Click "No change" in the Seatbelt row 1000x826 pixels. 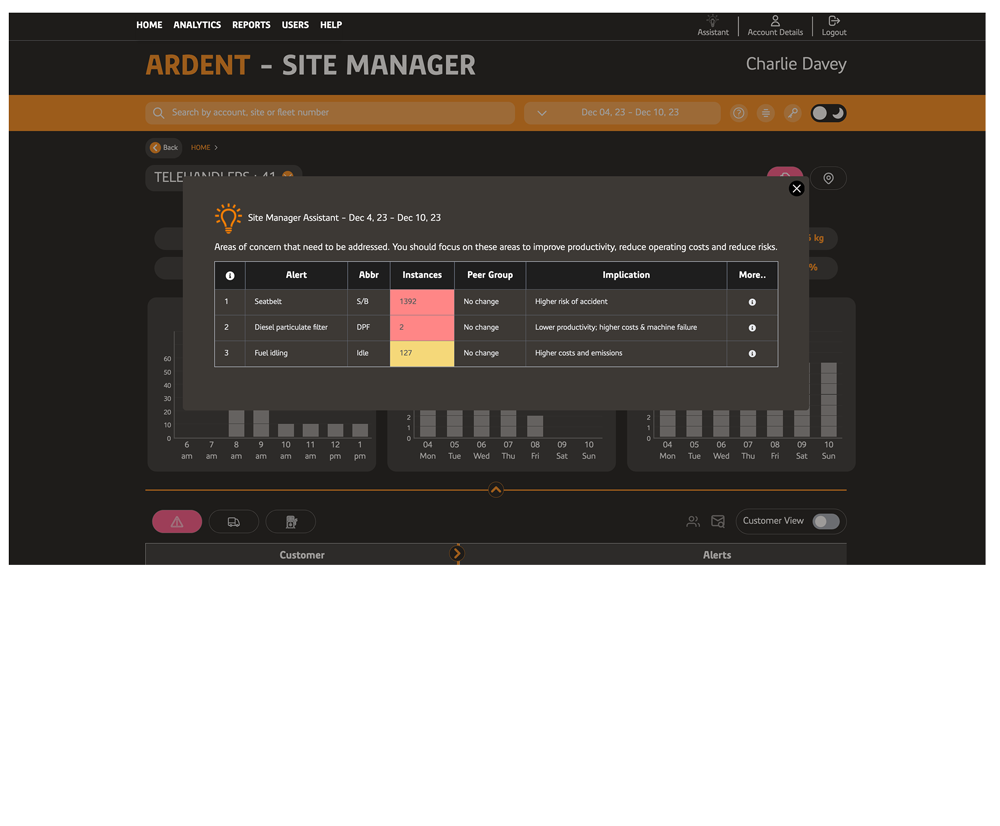point(481,302)
